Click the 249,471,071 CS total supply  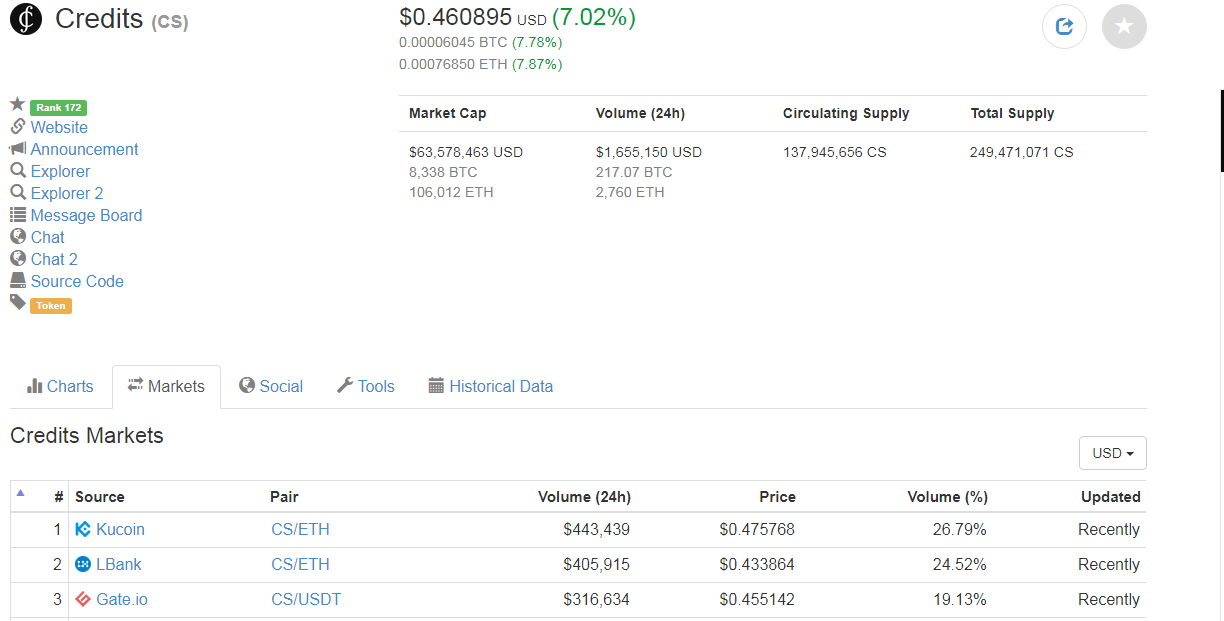point(1021,152)
